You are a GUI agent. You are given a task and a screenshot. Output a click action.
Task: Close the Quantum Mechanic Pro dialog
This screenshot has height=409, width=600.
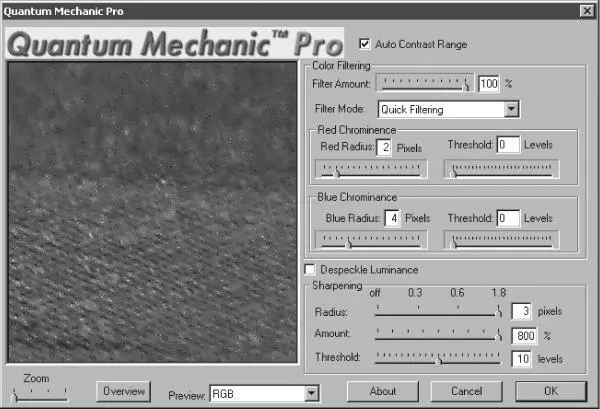(587, 11)
